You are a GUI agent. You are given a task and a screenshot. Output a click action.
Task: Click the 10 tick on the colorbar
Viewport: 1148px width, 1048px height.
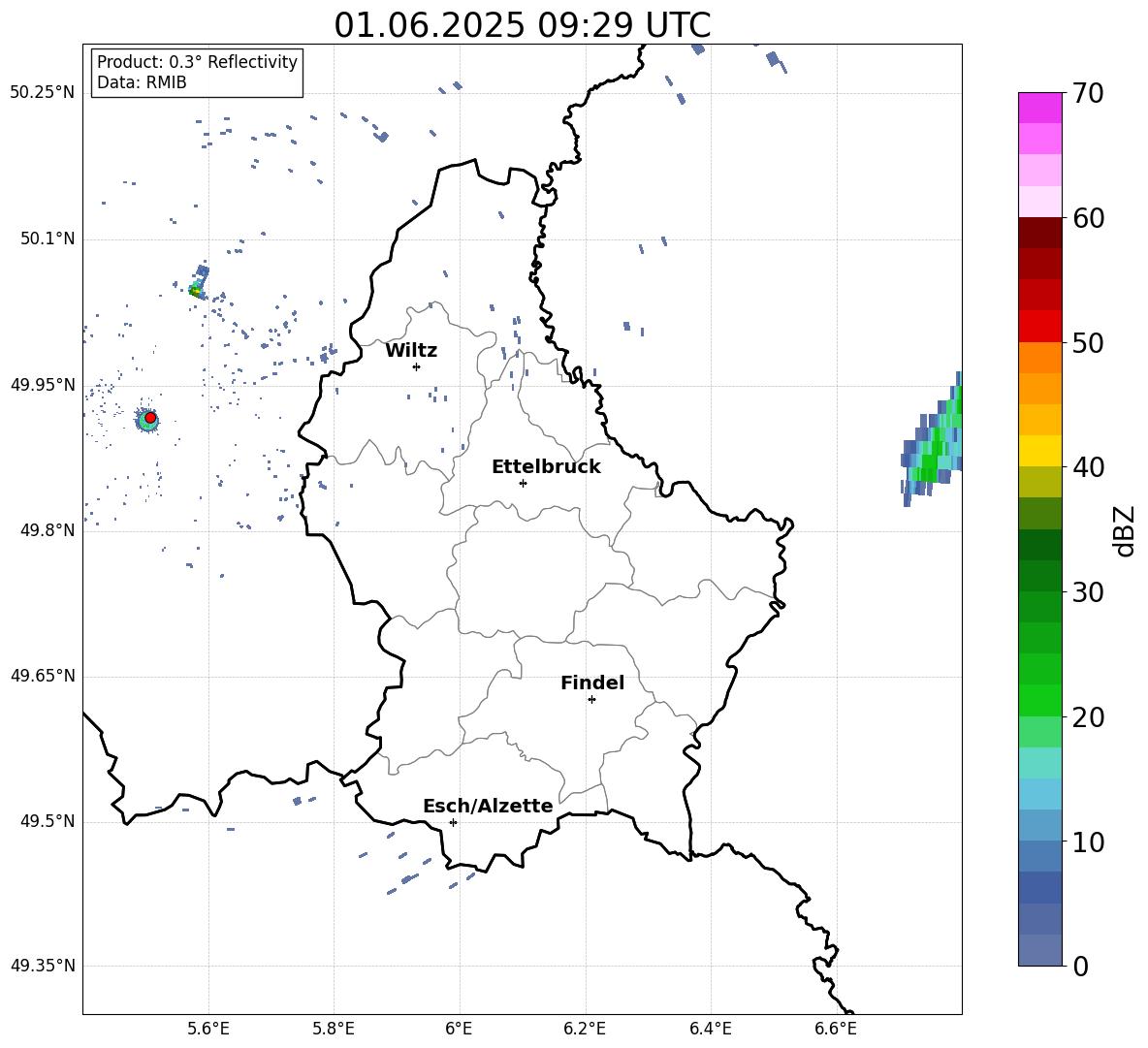1088,842
